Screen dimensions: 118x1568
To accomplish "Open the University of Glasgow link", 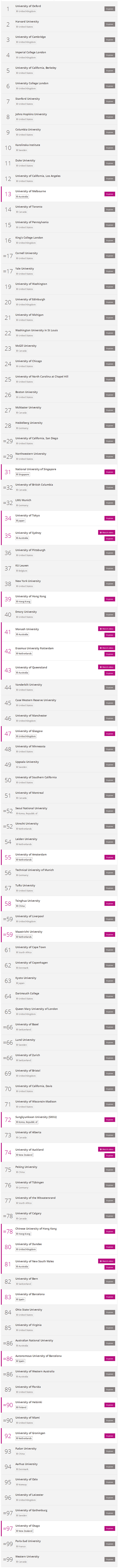I will point(29,731).
